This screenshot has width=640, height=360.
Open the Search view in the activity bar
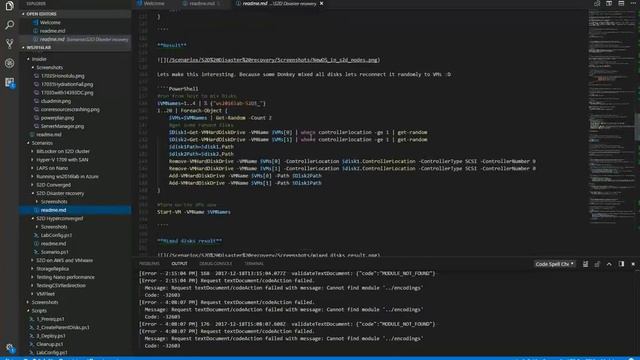[9, 25]
